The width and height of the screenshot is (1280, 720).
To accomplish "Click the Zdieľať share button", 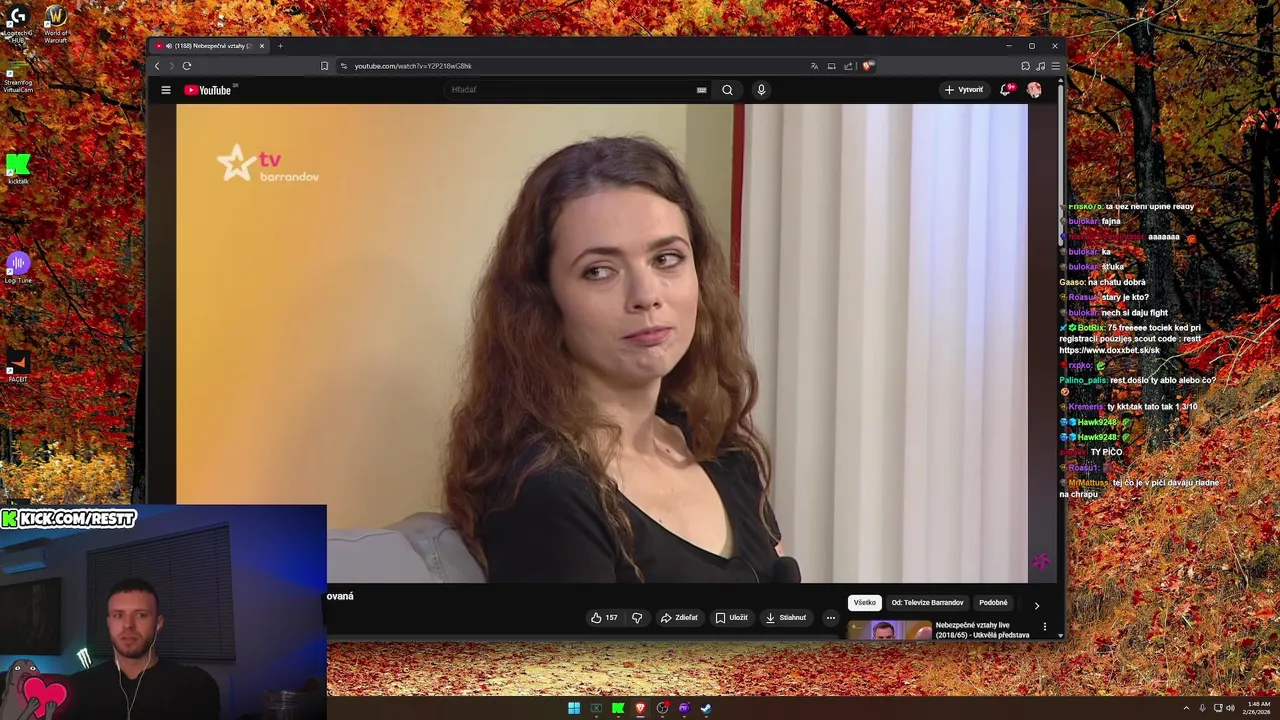I will point(679,618).
